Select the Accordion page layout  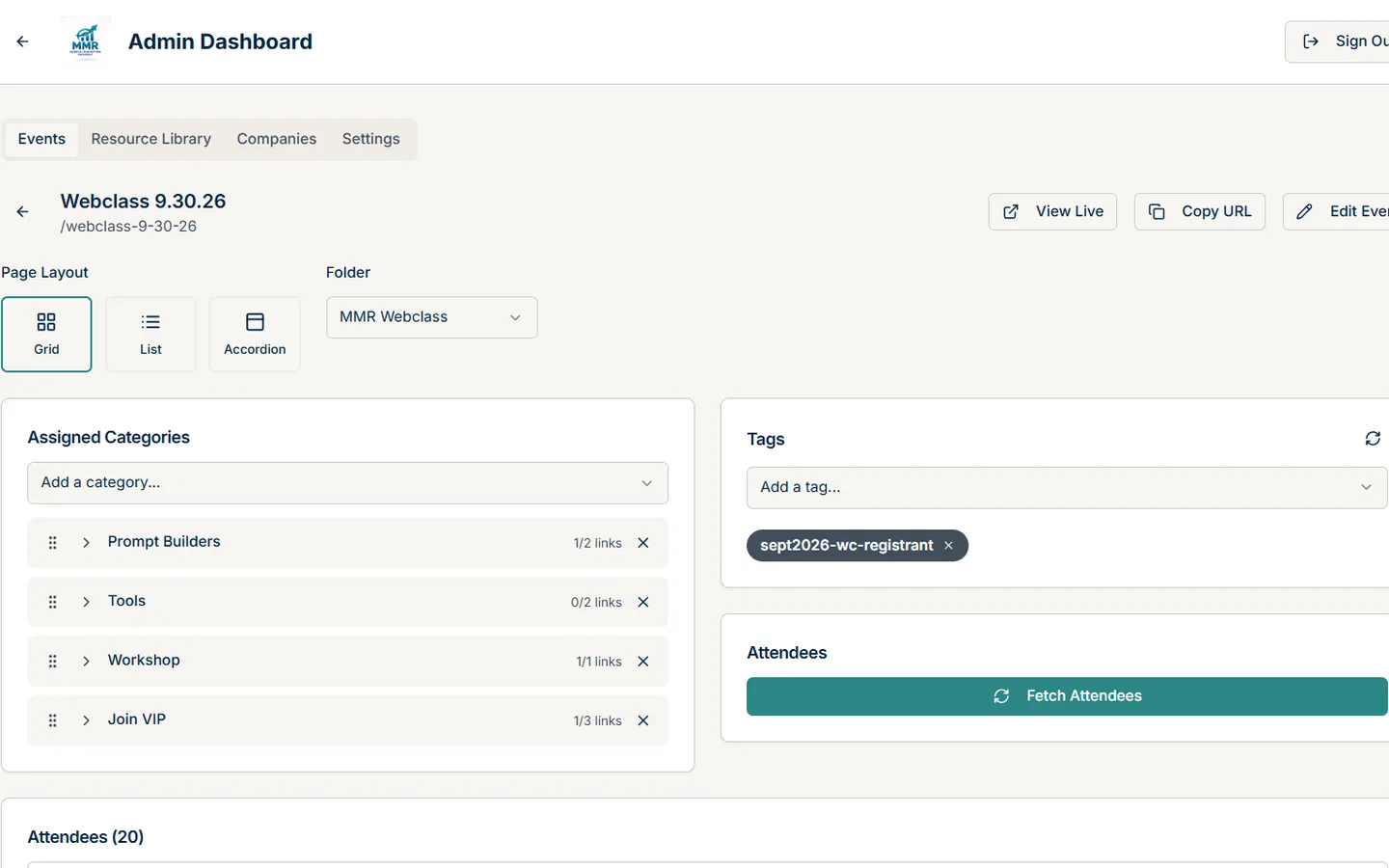255,335
